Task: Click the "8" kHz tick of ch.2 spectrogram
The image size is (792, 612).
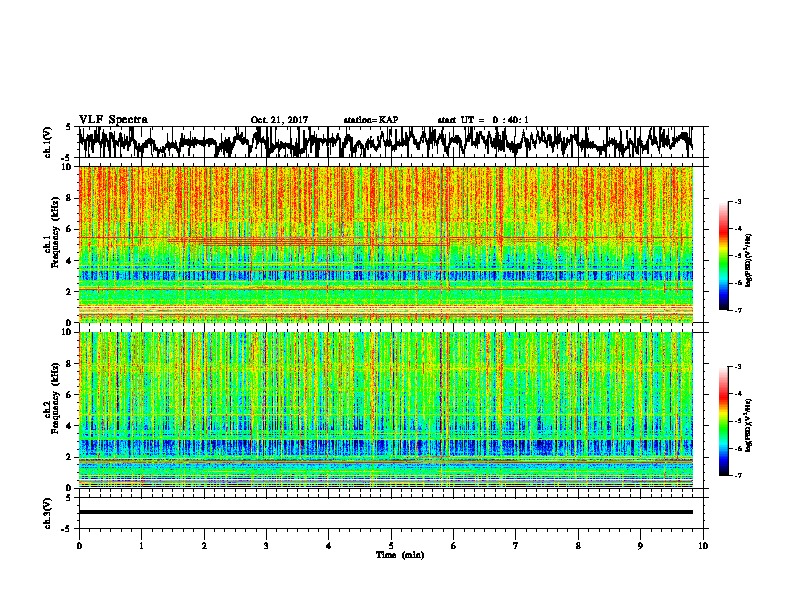Action: click(70, 364)
